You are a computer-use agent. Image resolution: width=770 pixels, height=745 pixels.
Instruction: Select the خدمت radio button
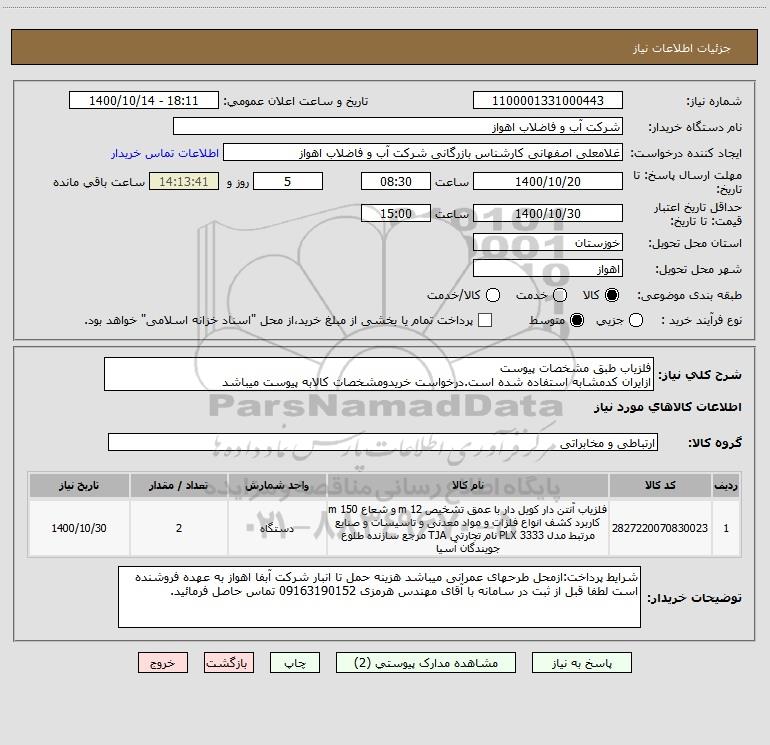pyautogui.click(x=560, y=295)
